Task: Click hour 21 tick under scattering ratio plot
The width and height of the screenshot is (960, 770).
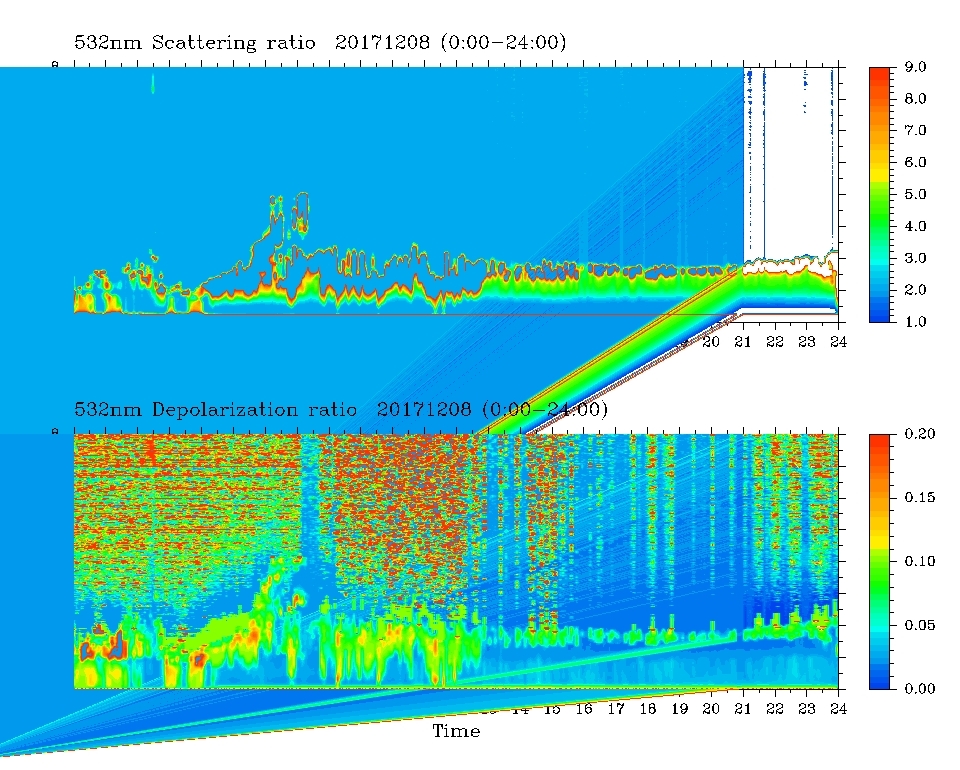Action: tap(743, 342)
